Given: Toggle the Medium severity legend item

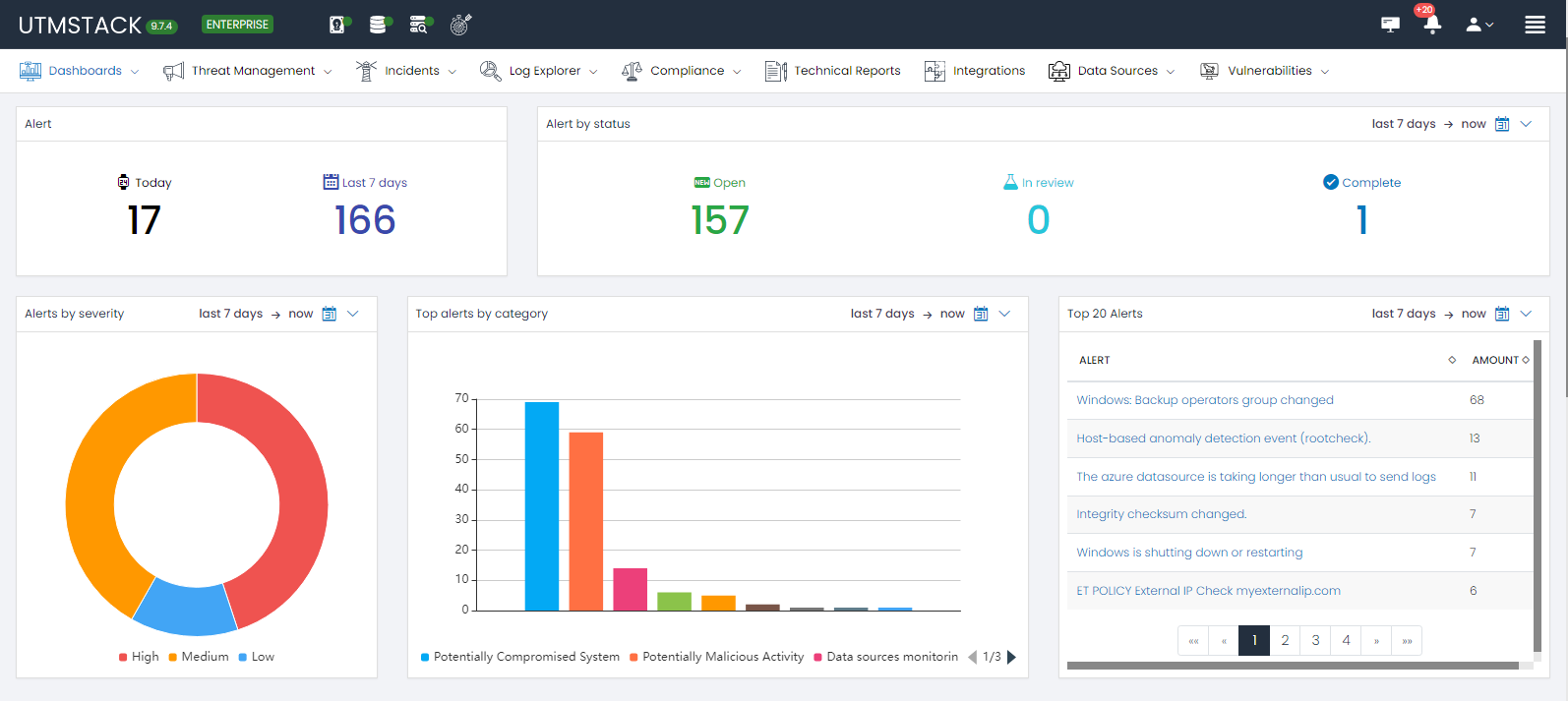Looking at the screenshot, I should pyautogui.click(x=199, y=657).
